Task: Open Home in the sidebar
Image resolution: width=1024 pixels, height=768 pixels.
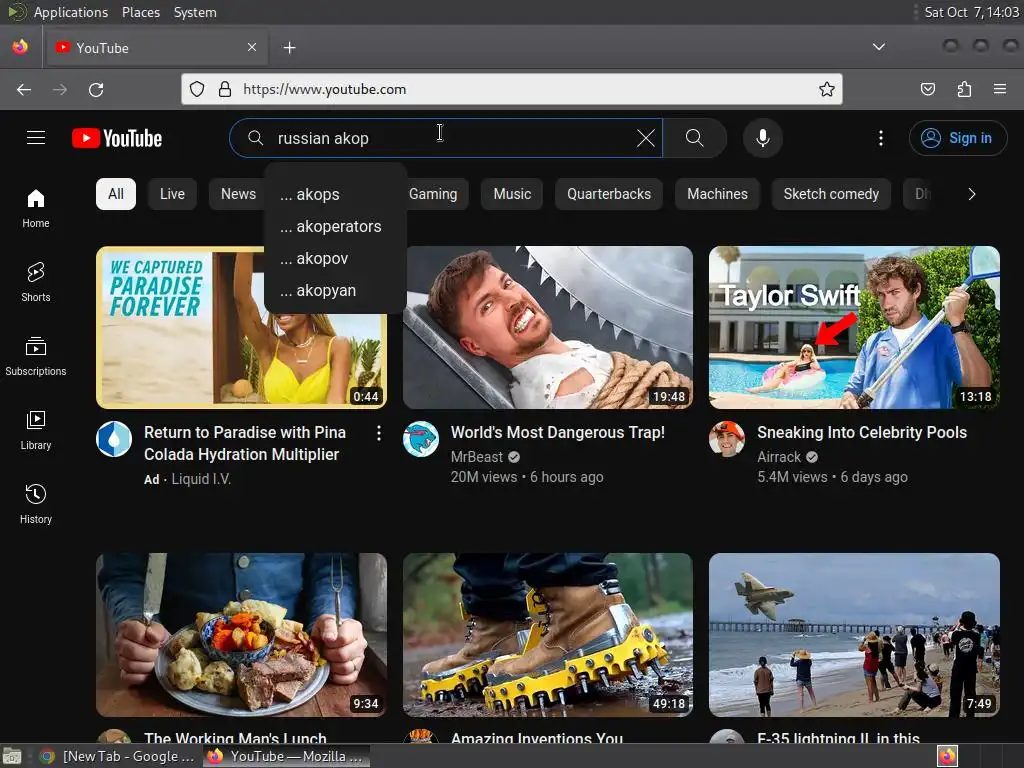Action: 36,208
